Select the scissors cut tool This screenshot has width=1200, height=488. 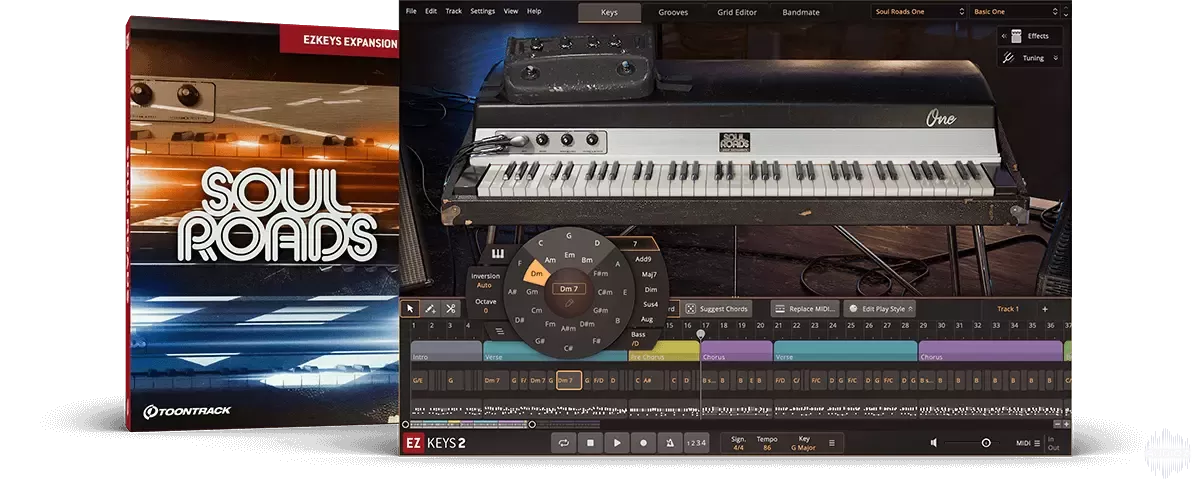click(x=451, y=308)
